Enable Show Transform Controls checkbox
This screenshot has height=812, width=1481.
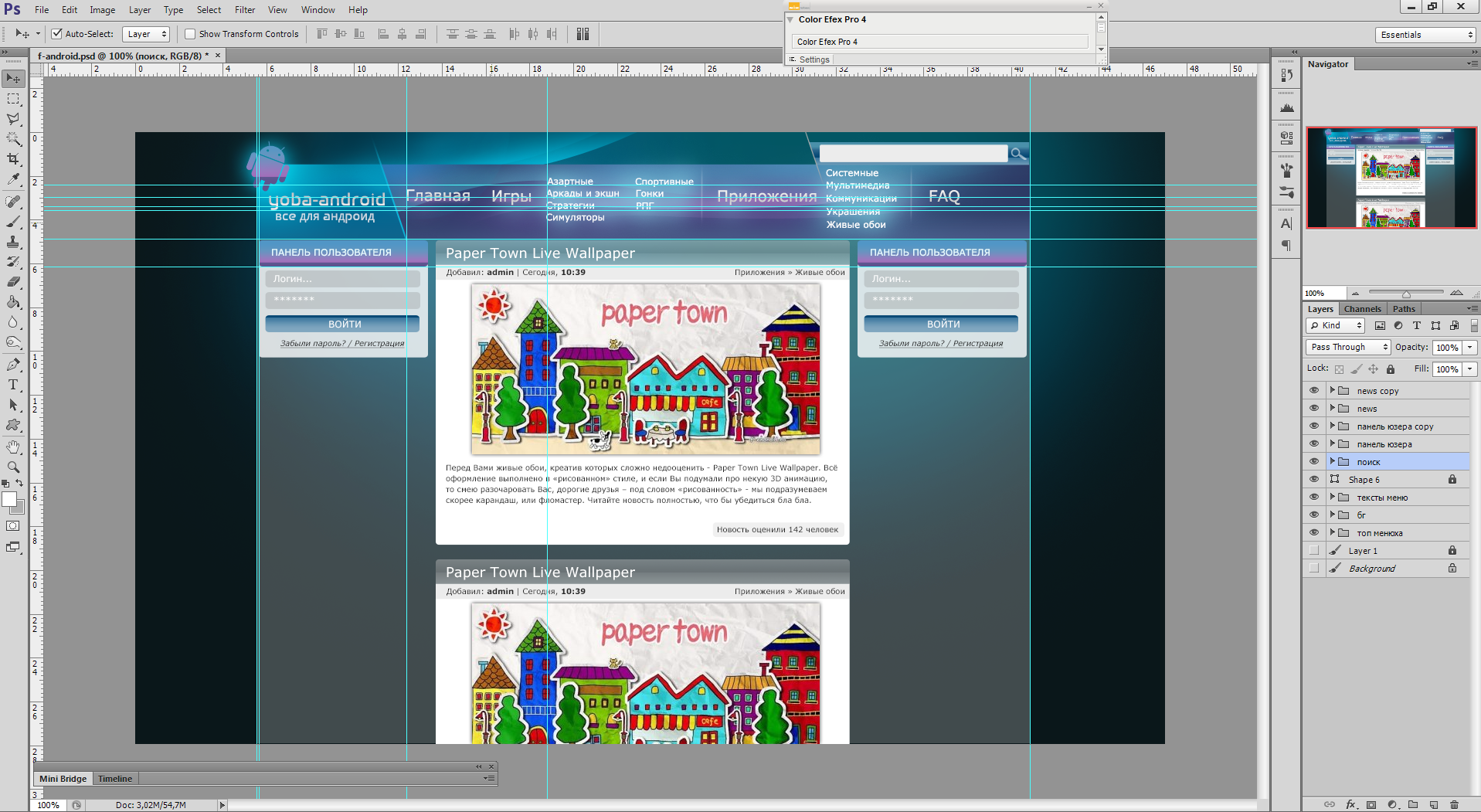[190, 34]
